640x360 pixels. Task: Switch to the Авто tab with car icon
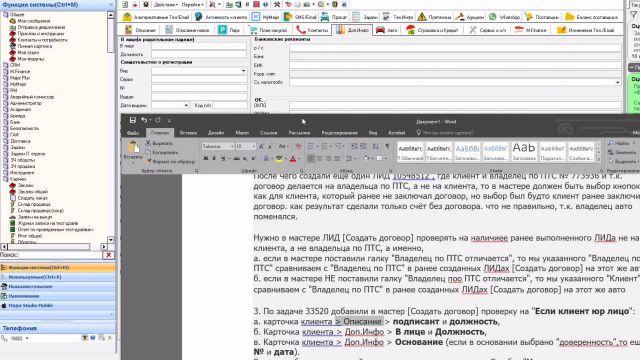[387, 30]
